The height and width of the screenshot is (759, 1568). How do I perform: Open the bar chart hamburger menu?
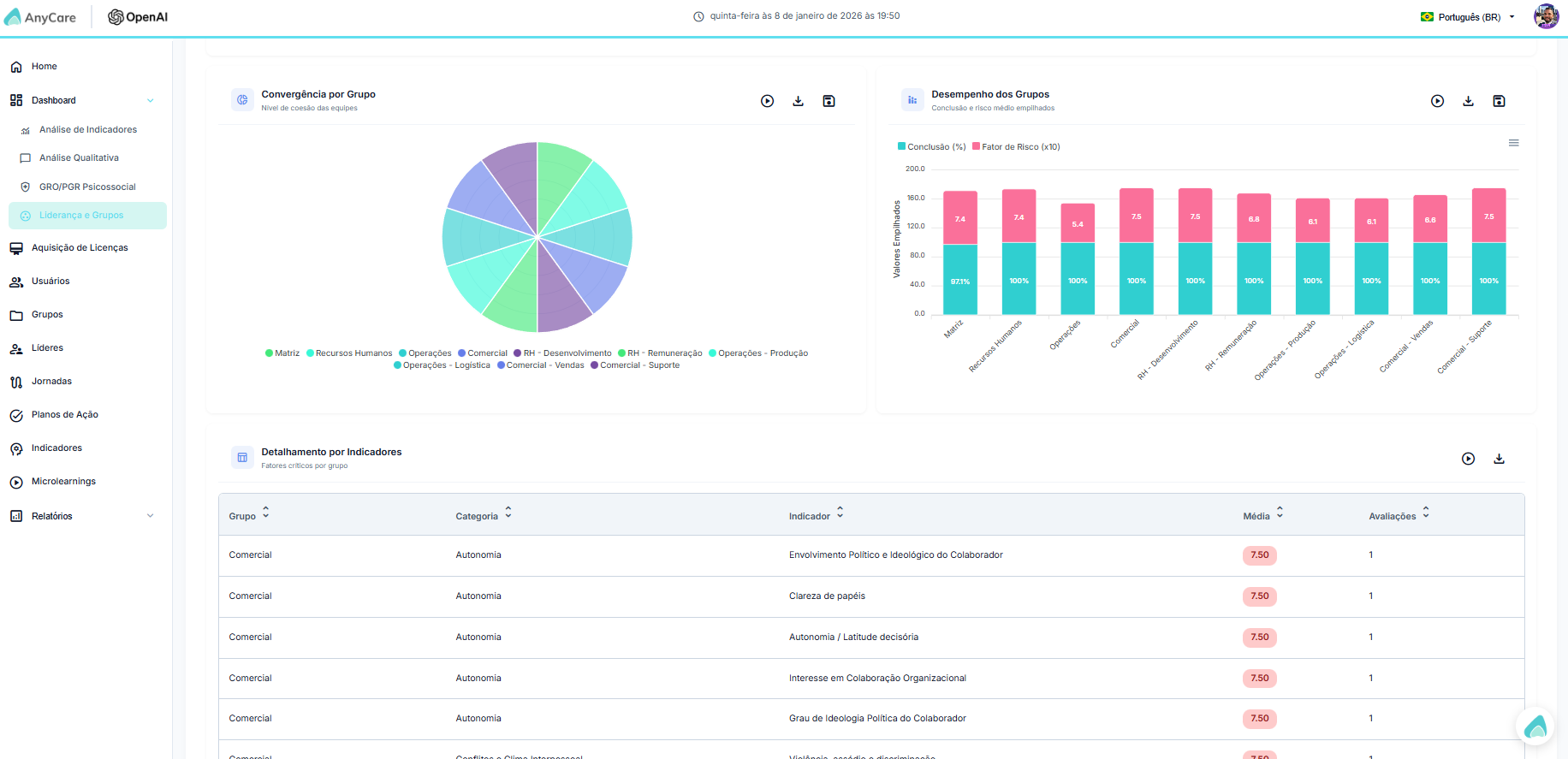(x=1513, y=143)
